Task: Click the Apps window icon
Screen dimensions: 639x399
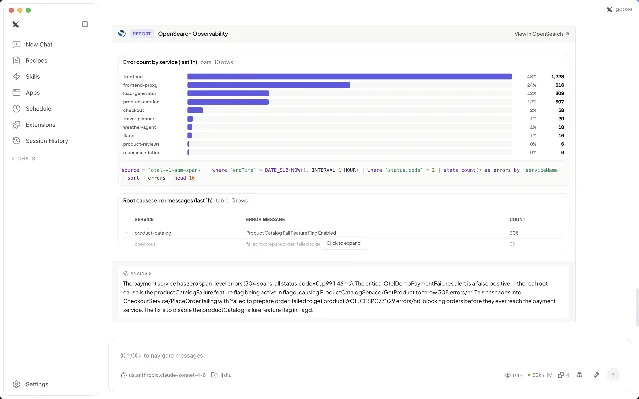Action: [x=16, y=93]
